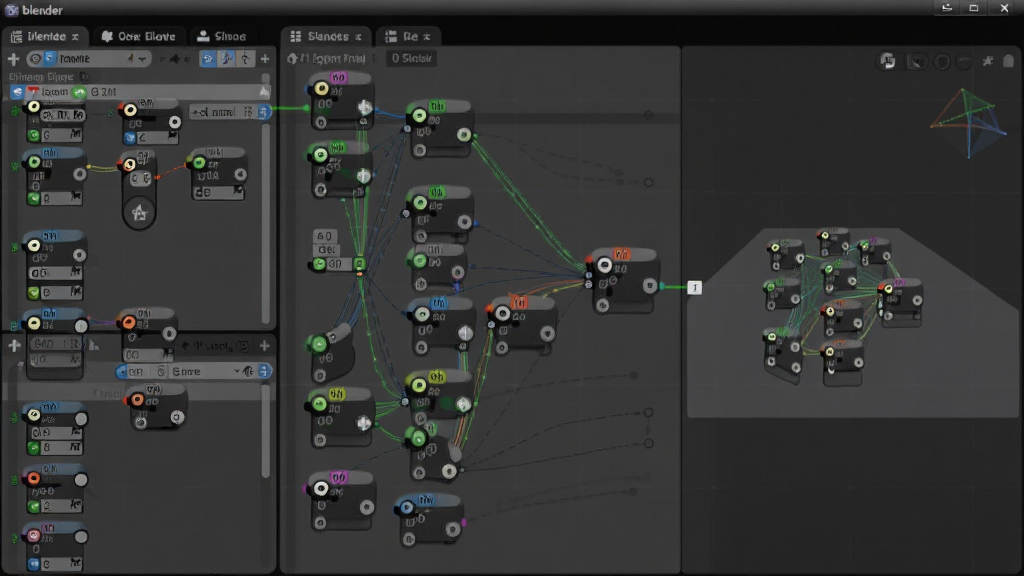This screenshot has width=1024, height=576.
Task: Click the lower left panel's vertical scrollbar
Action: click(266, 431)
